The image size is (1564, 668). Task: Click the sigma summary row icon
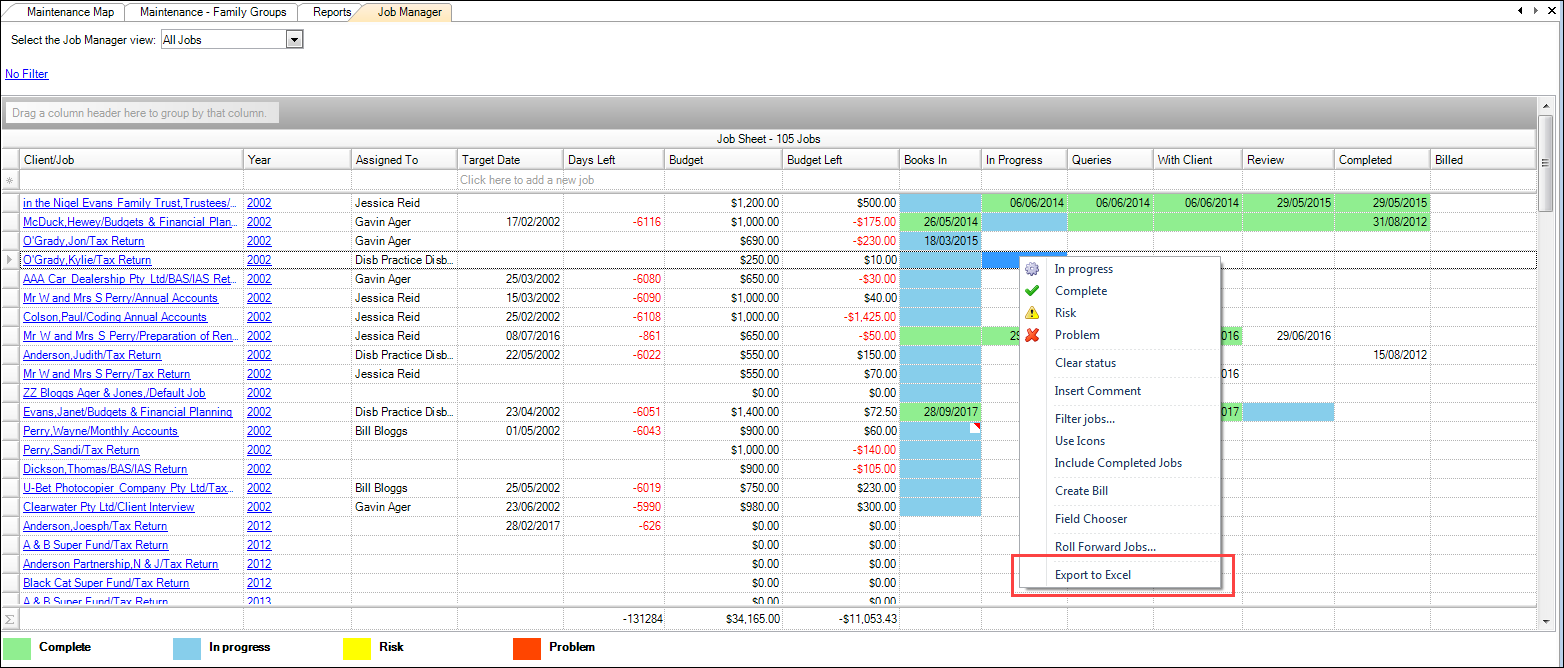pyautogui.click(x=10, y=620)
